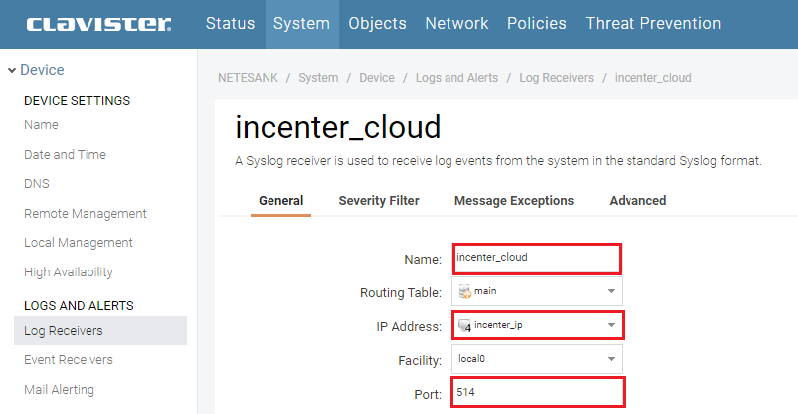Click the Clavister logo

click(98, 24)
